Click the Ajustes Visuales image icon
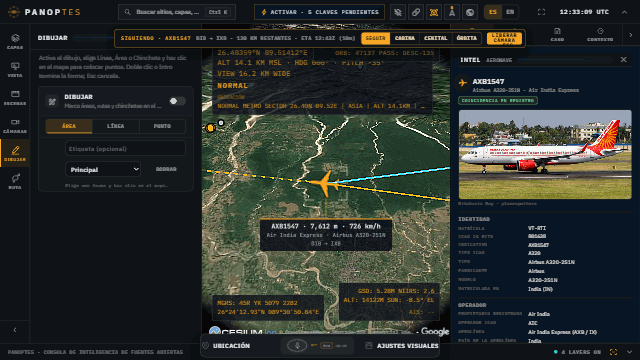The width and height of the screenshot is (640, 360). tap(369, 346)
